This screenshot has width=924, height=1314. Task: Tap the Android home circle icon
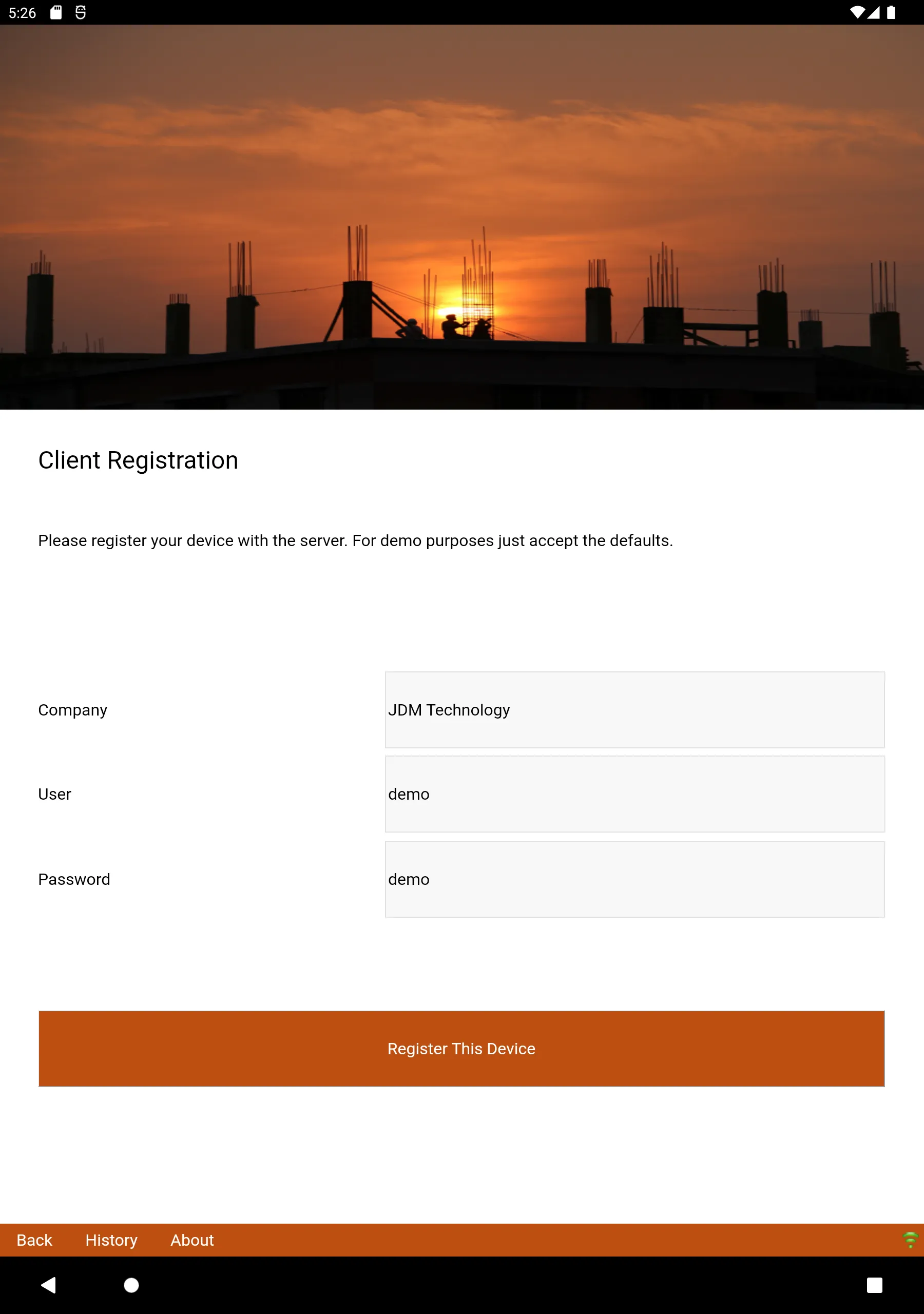(131, 1285)
